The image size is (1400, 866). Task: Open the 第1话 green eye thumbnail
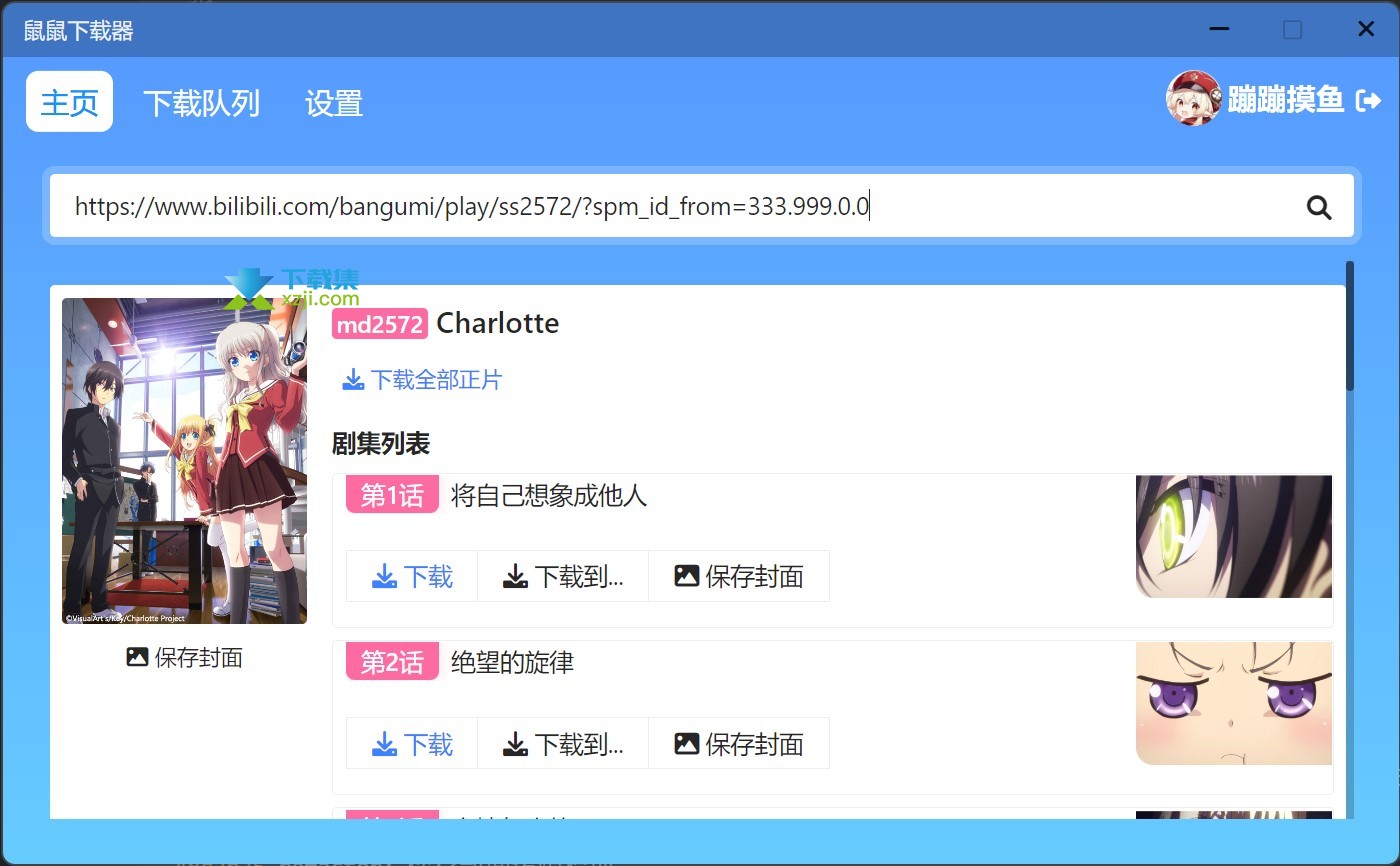[x=1234, y=536]
